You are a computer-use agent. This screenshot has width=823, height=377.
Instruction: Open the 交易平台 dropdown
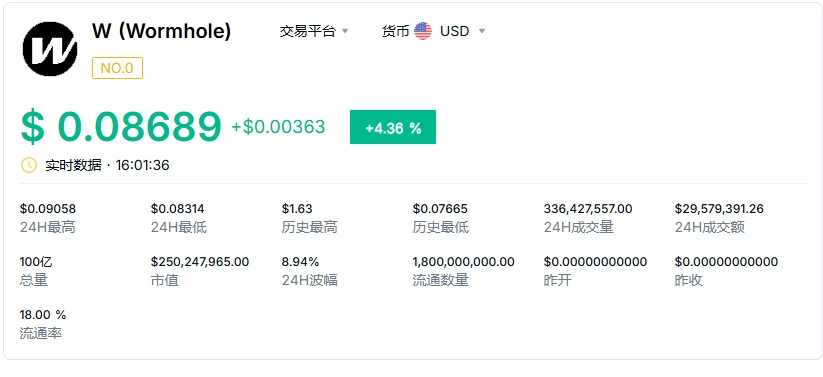314,32
